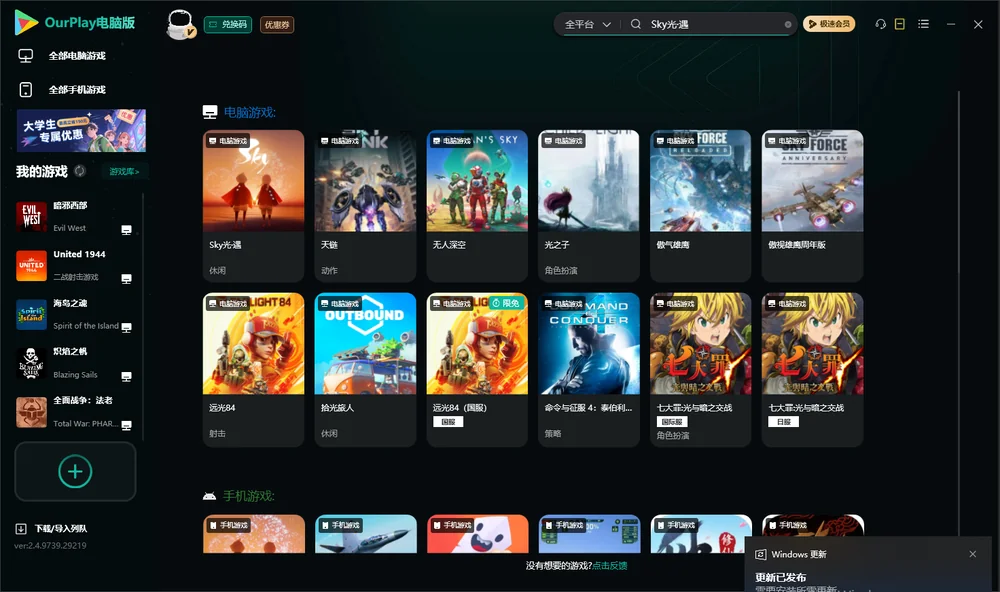Click the 手机游戏 section Android icon
This screenshot has width=1000, height=592.
[209, 496]
